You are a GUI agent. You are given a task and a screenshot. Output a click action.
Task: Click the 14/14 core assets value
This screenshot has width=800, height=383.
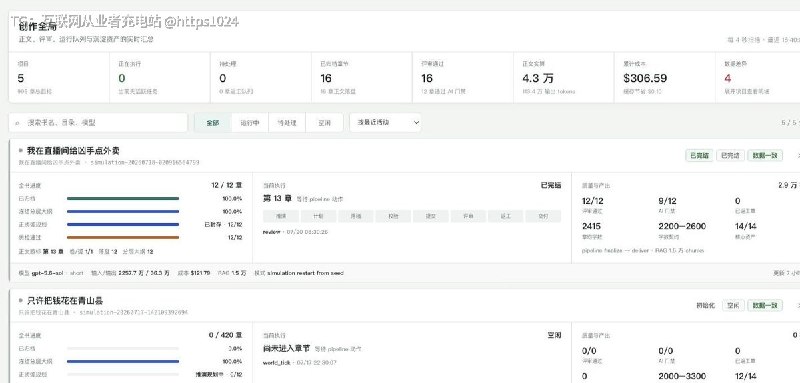(x=745, y=226)
